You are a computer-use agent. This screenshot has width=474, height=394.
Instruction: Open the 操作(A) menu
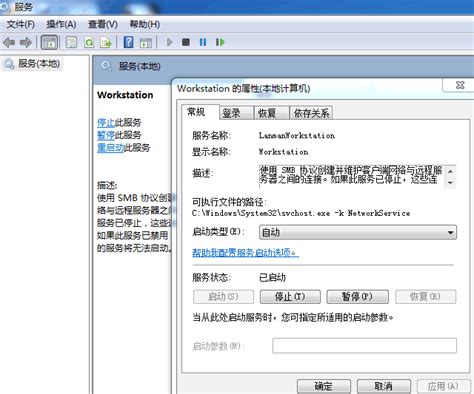click(x=61, y=24)
